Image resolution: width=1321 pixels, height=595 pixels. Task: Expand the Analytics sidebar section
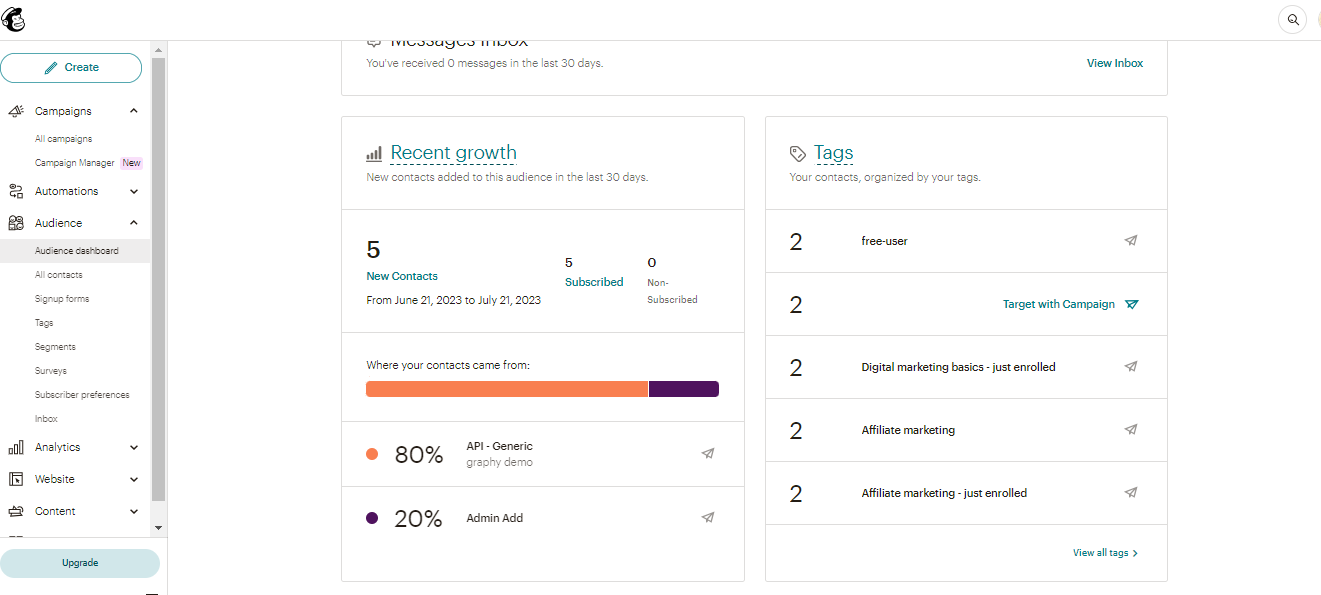coord(134,447)
